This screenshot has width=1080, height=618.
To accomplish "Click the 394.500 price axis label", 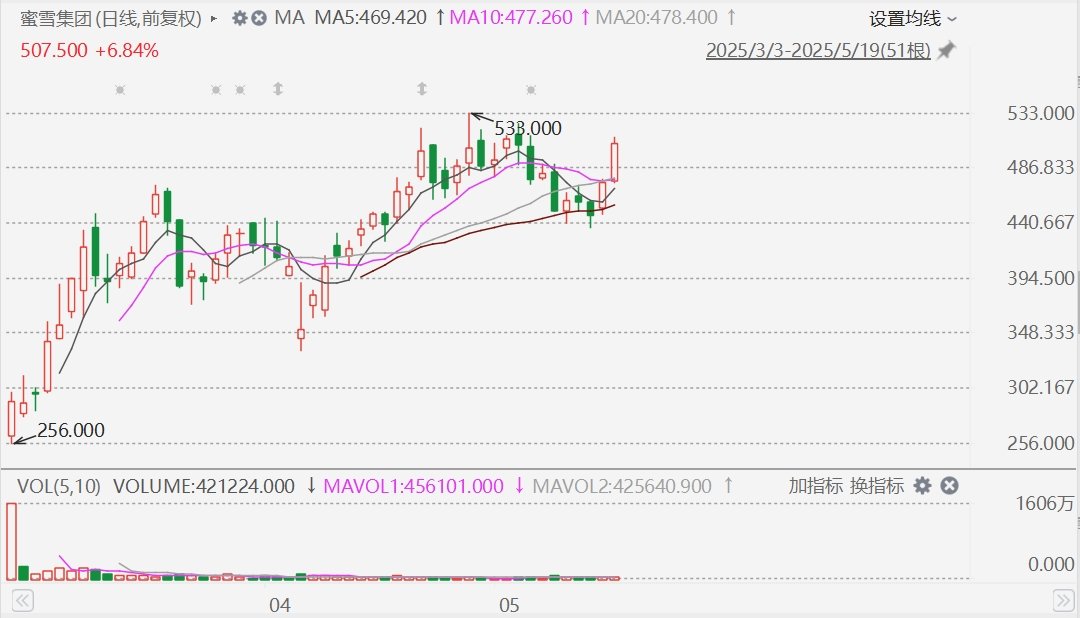I will (x=1040, y=278).
